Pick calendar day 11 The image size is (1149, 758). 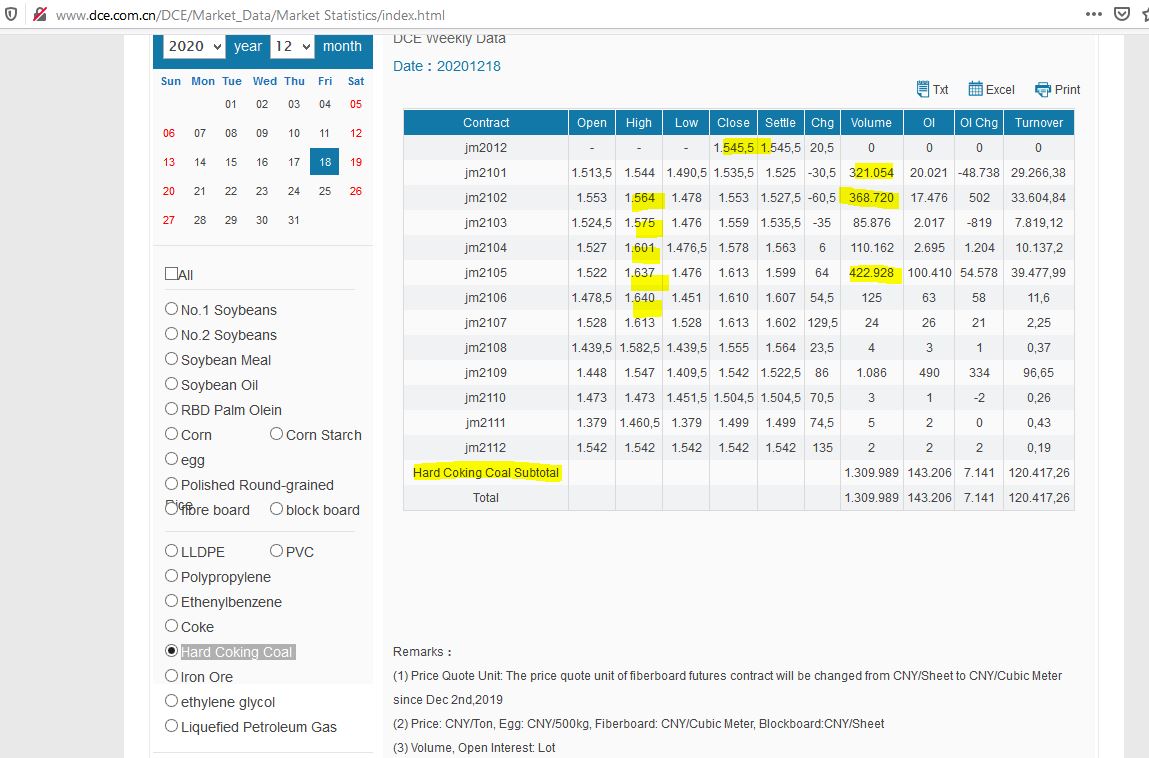click(325, 133)
